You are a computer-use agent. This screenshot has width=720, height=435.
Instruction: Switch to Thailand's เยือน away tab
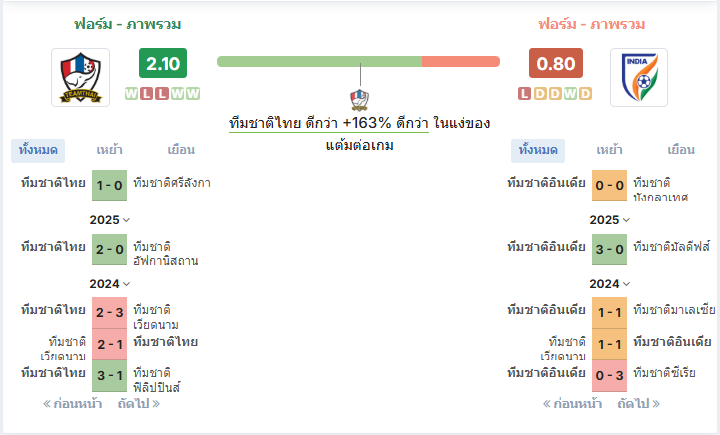point(181,150)
